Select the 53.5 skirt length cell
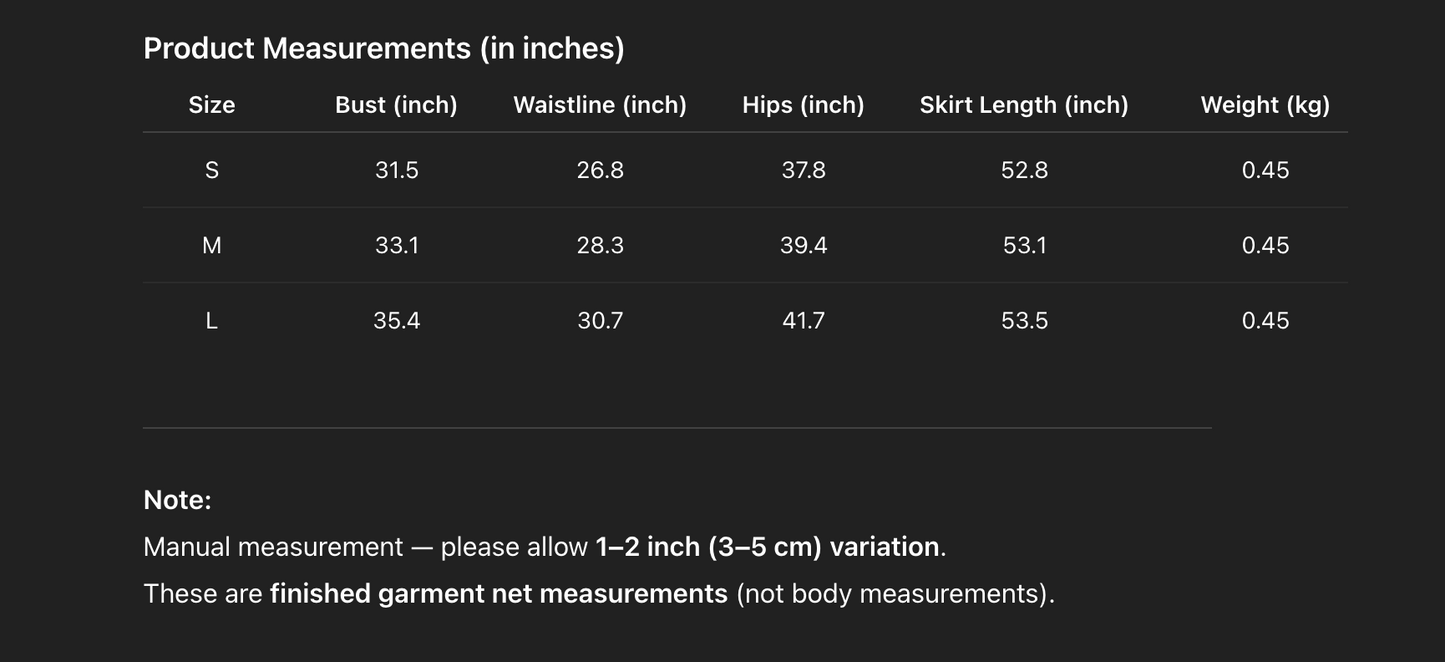Viewport: 1445px width, 662px height. tap(1025, 321)
